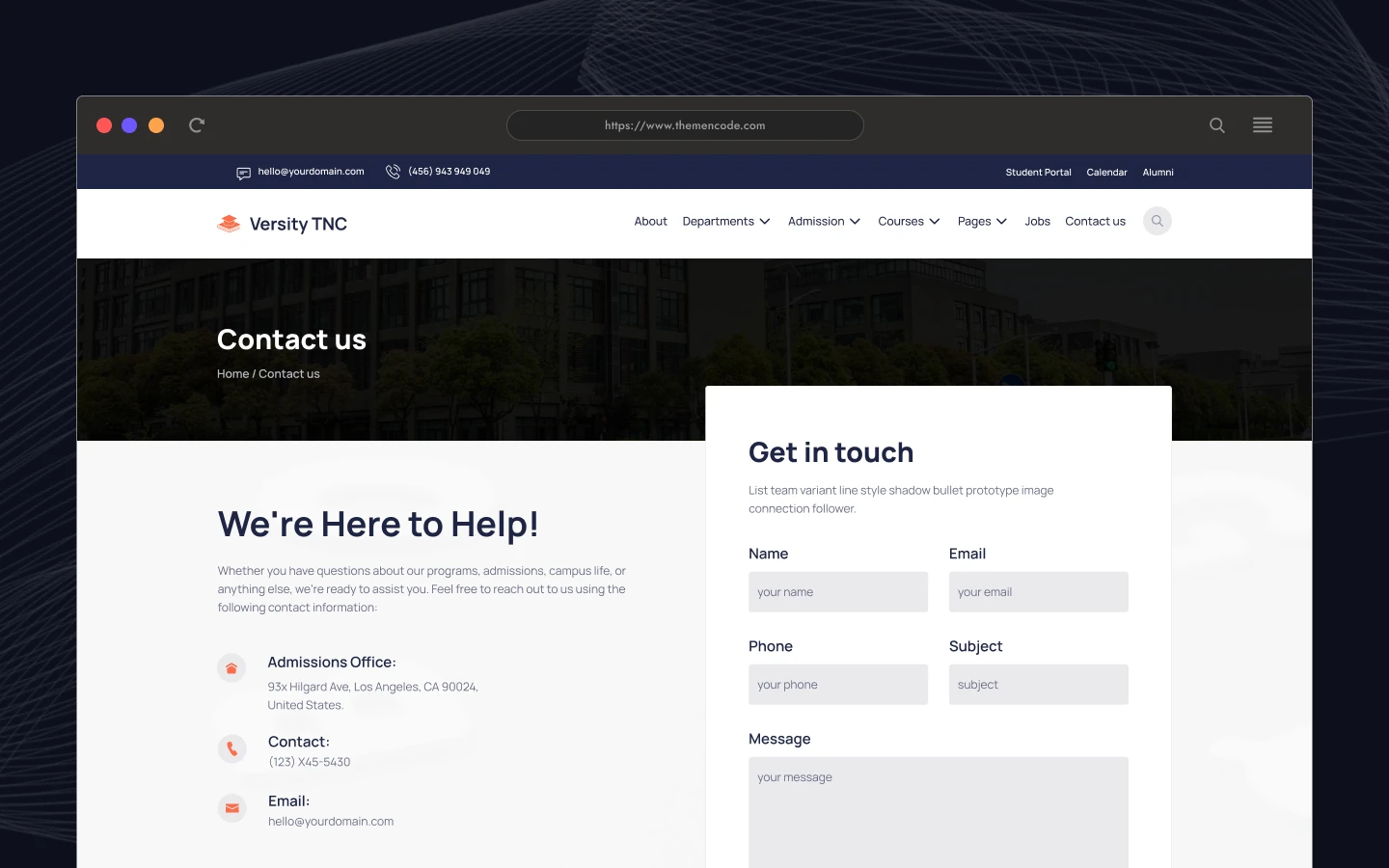Click the Home breadcrumb link
The width and height of the screenshot is (1389, 868).
pyautogui.click(x=232, y=374)
